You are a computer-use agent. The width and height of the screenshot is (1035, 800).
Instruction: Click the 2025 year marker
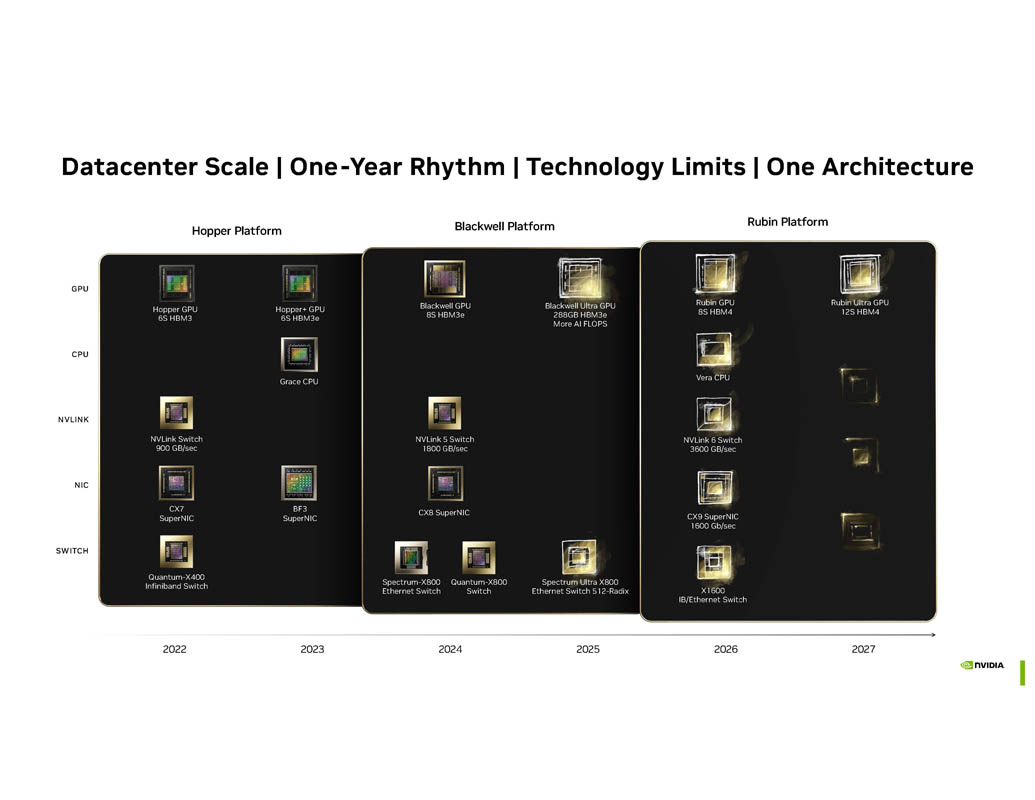(587, 650)
